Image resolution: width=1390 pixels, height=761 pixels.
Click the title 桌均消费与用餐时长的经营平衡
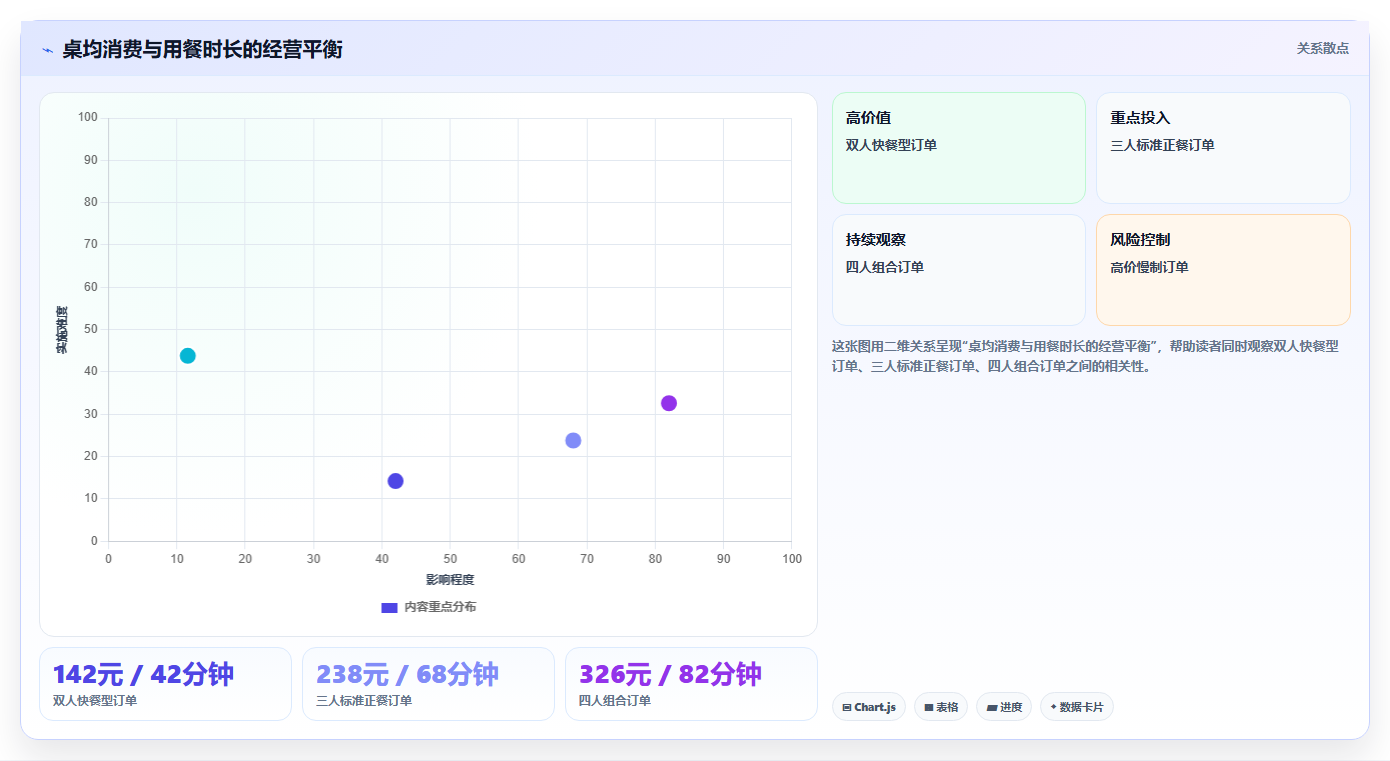(202, 49)
